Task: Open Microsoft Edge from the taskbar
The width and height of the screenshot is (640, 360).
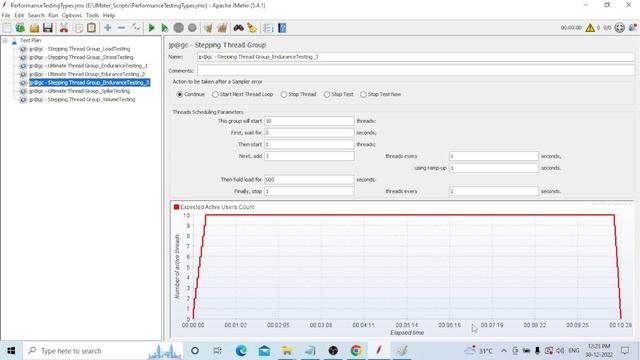Action: pyautogui.click(x=241, y=351)
